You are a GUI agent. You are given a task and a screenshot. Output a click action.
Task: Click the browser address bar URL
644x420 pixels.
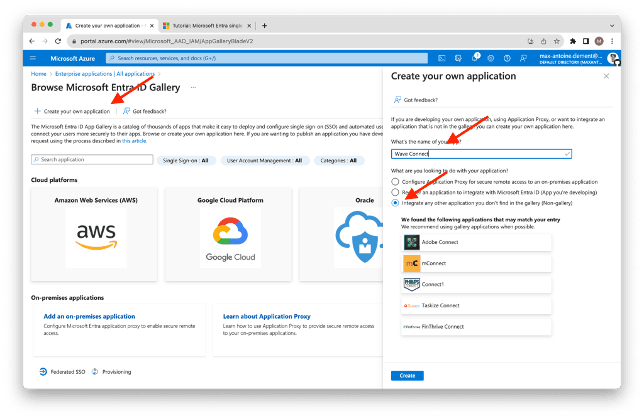(167, 41)
